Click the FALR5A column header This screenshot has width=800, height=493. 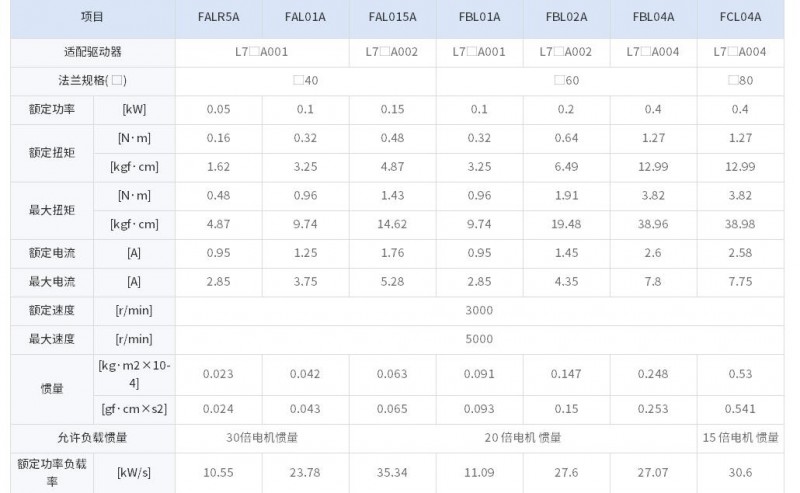point(218,17)
